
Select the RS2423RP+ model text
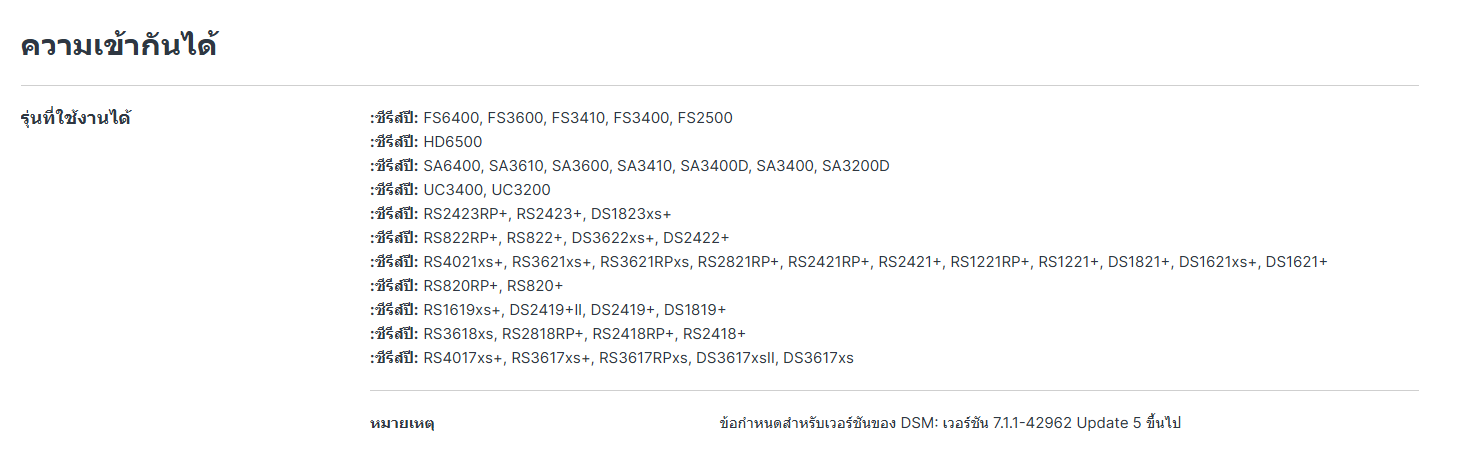[x=465, y=214]
